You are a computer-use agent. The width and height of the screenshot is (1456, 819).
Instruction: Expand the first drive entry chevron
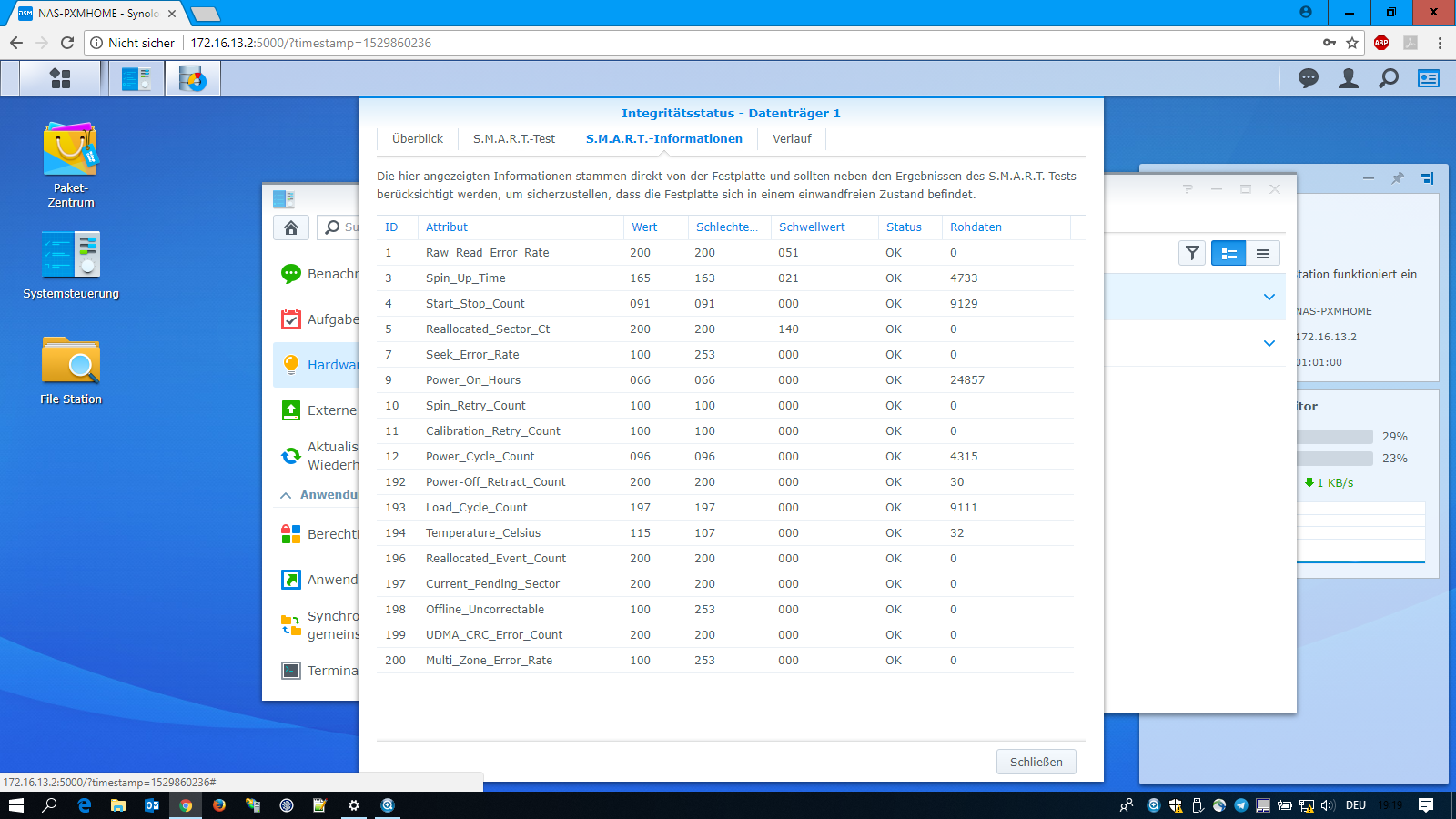point(1269,298)
